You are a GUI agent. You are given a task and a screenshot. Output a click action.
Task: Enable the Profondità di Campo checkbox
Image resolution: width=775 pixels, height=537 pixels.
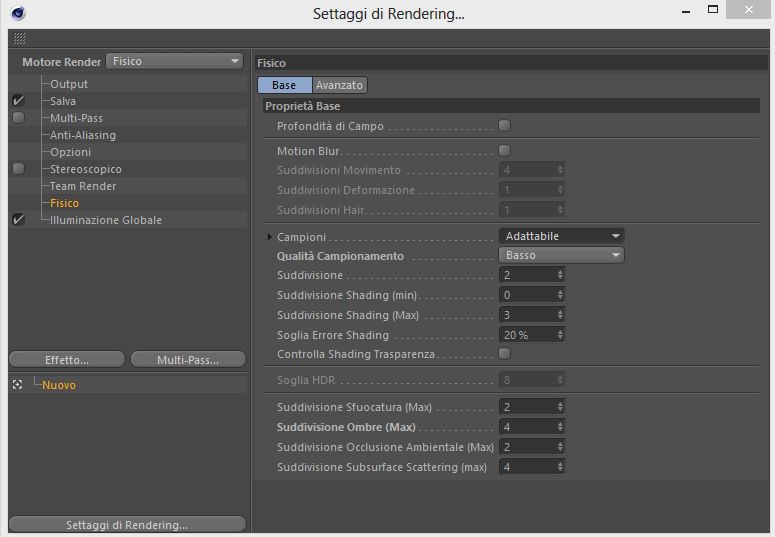(x=504, y=126)
